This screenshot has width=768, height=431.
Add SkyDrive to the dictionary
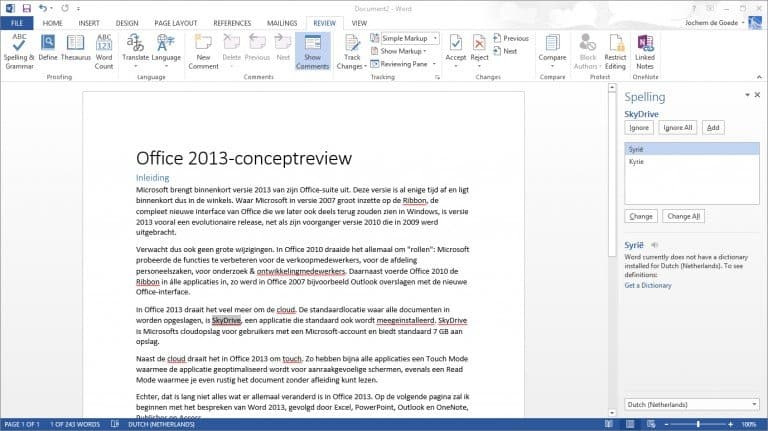click(713, 128)
